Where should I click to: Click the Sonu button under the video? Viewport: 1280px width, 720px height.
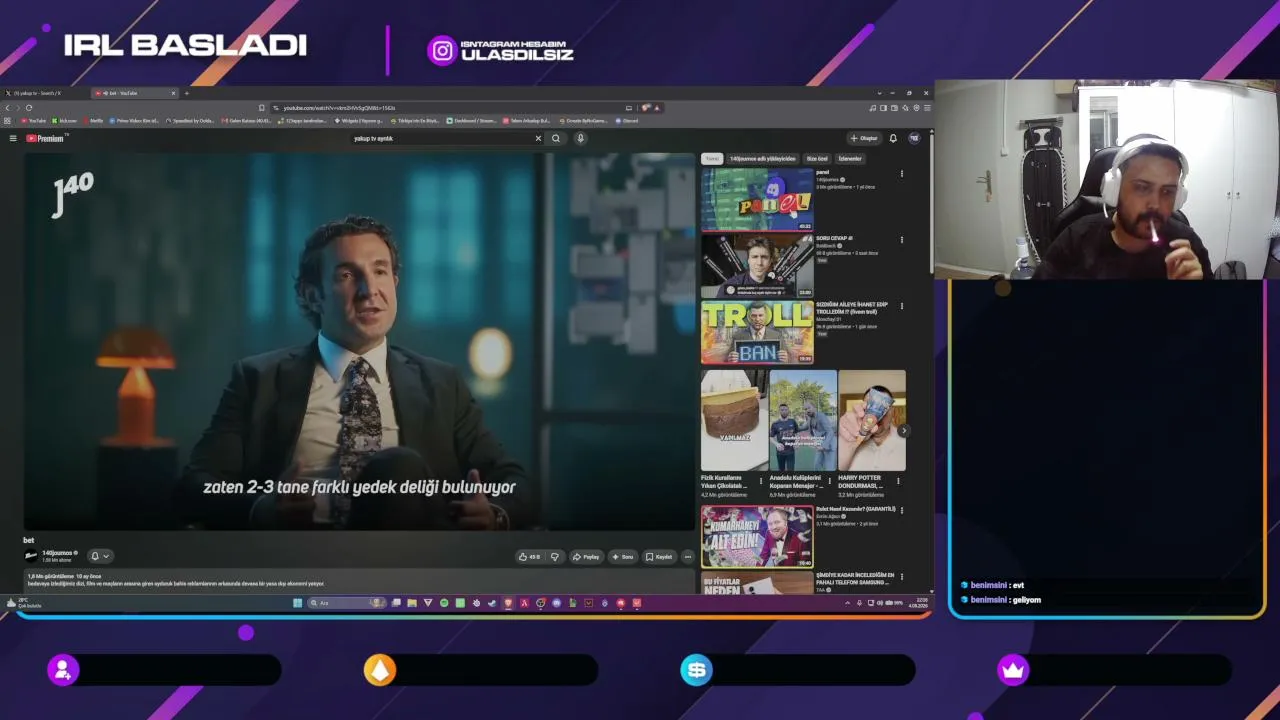[x=623, y=557]
